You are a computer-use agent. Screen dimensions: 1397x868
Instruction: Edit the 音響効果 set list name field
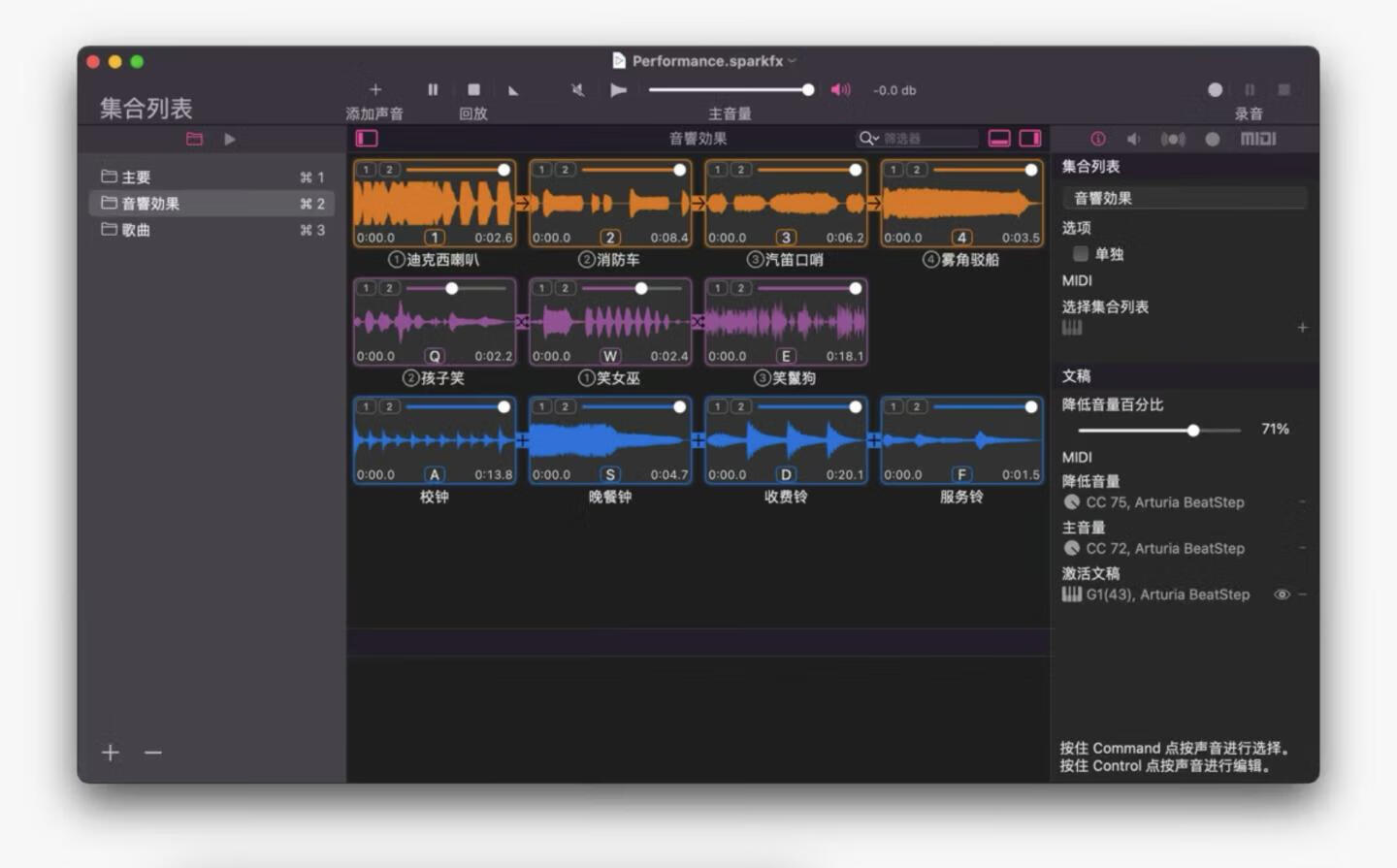point(1185,198)
